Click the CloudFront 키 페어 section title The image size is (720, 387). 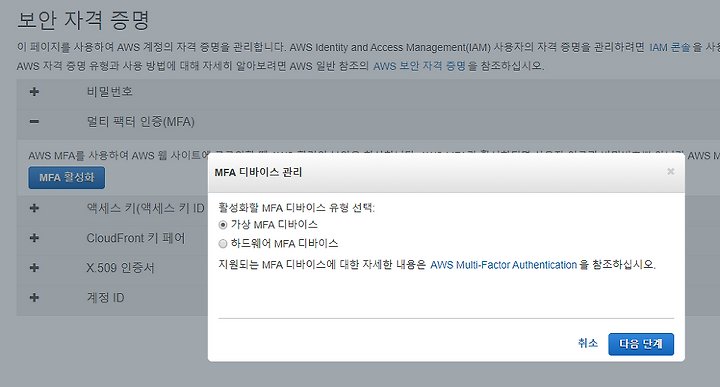click(136, 238)
